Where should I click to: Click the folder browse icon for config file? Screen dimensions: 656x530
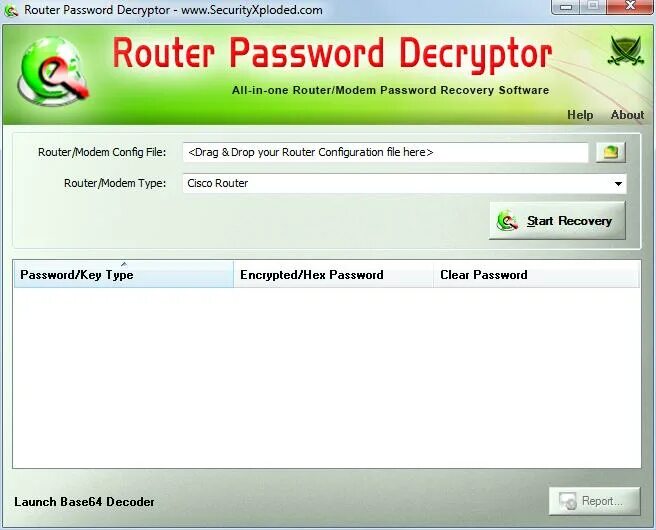coord(610,152)
